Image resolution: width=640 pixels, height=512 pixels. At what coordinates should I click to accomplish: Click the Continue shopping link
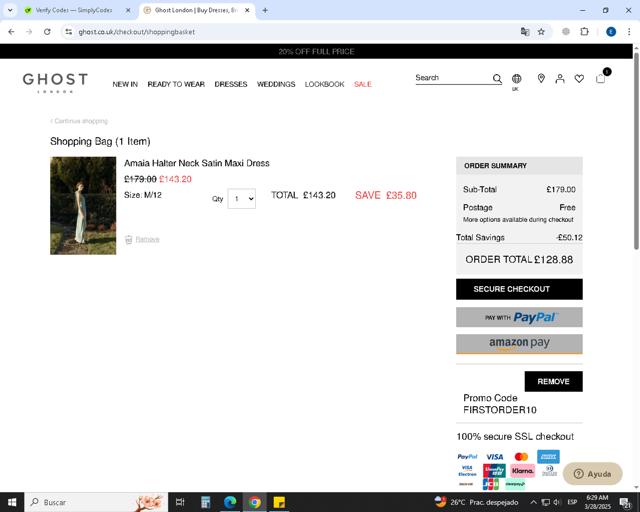coord(79,121)
